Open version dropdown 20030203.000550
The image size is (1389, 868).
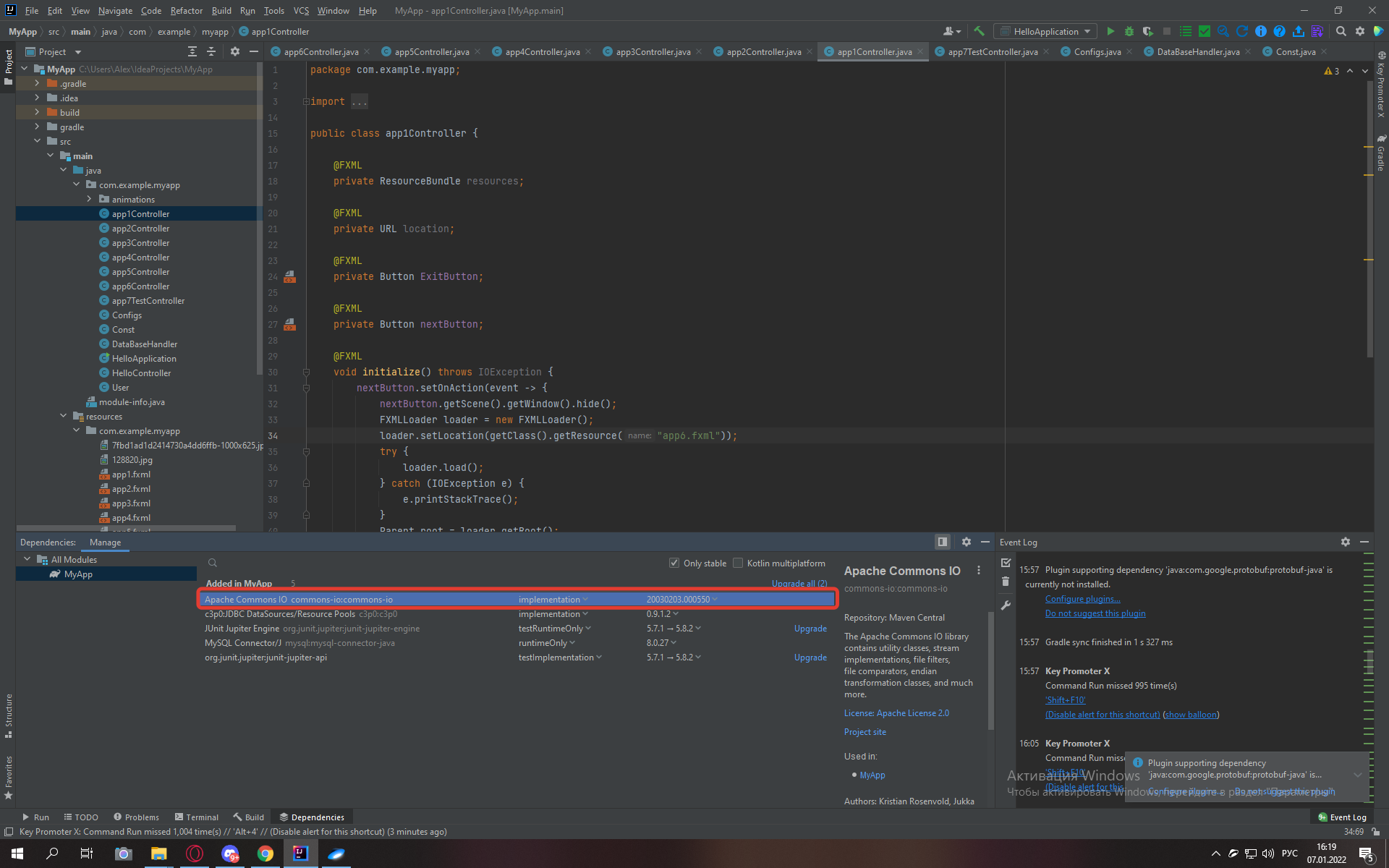(682, 600)
